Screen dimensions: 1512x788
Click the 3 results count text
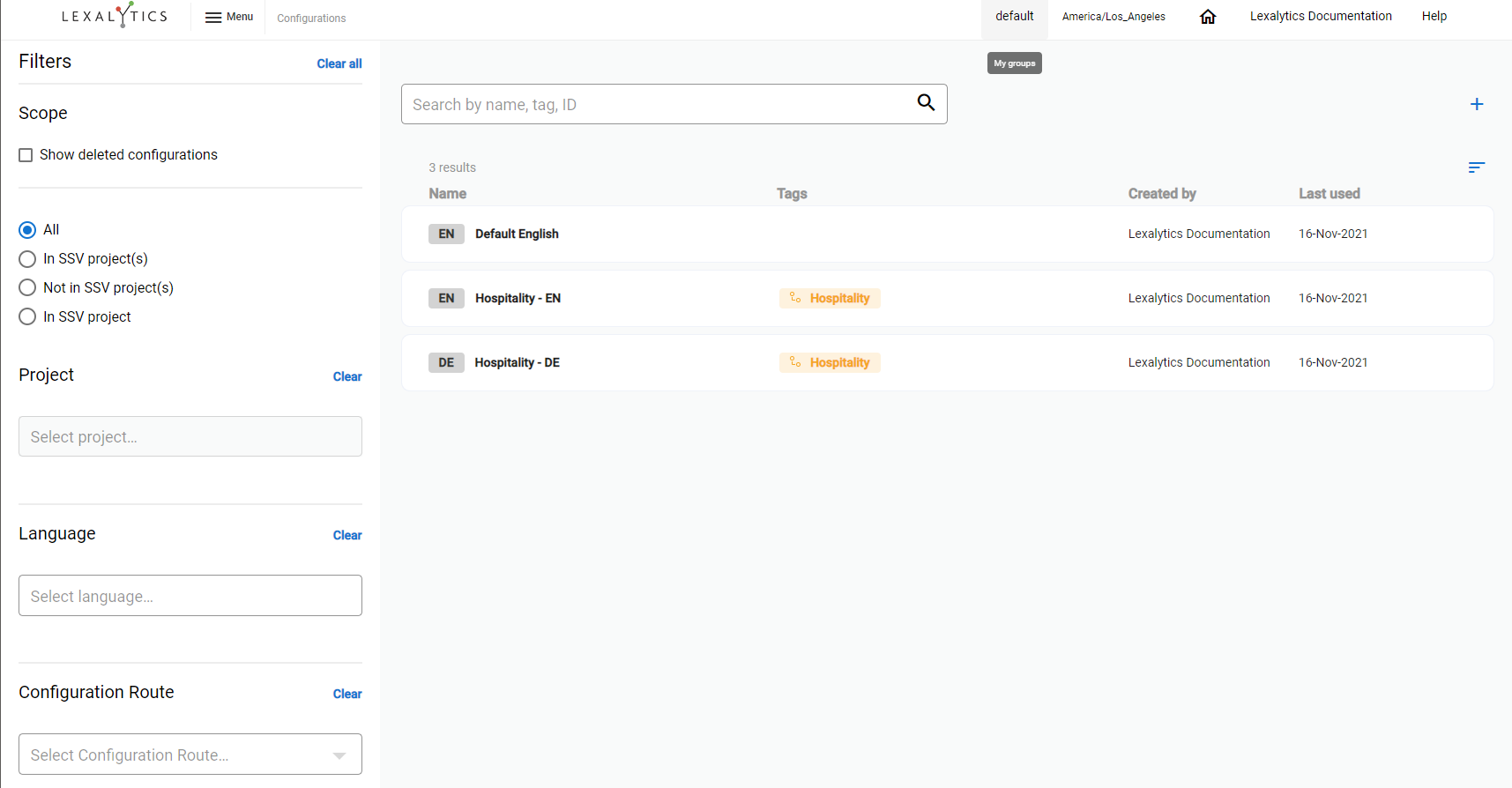pos(452,167)
